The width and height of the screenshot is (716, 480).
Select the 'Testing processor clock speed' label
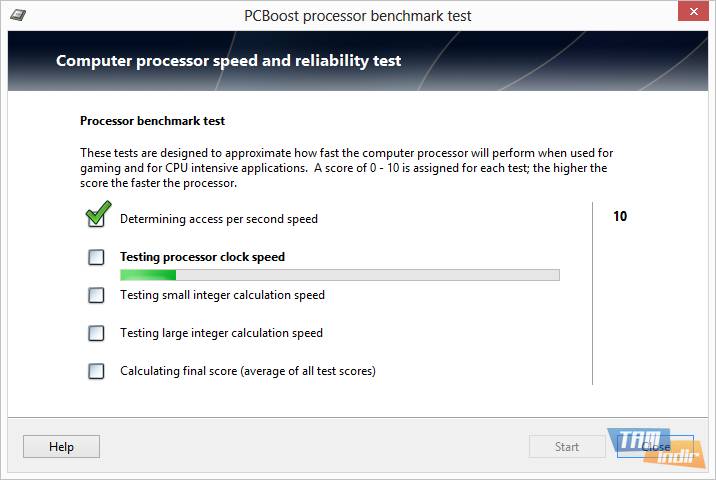click(202, 257)
